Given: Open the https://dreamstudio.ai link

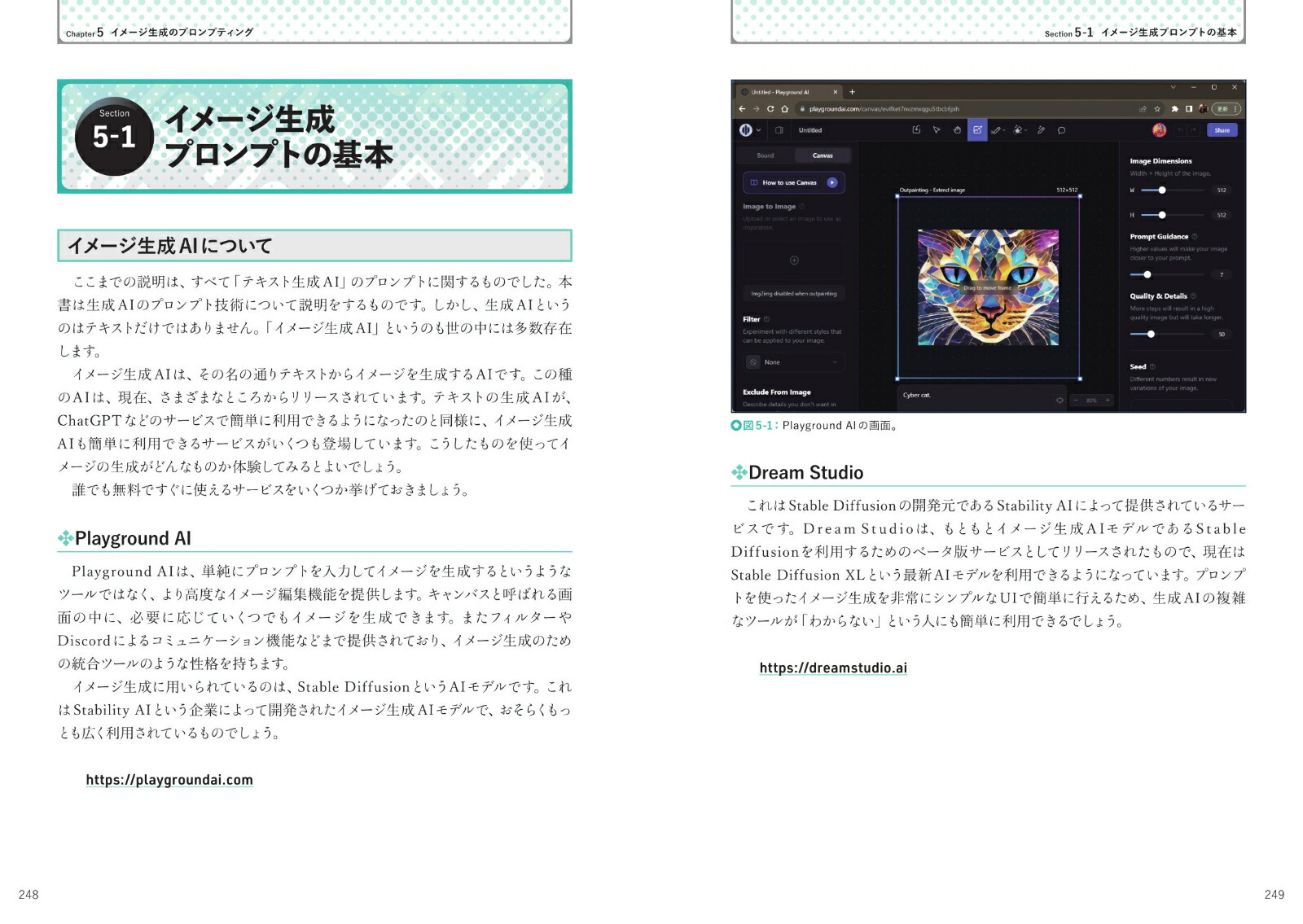Looking at the screenshot, I should click(x=833, y=668).
